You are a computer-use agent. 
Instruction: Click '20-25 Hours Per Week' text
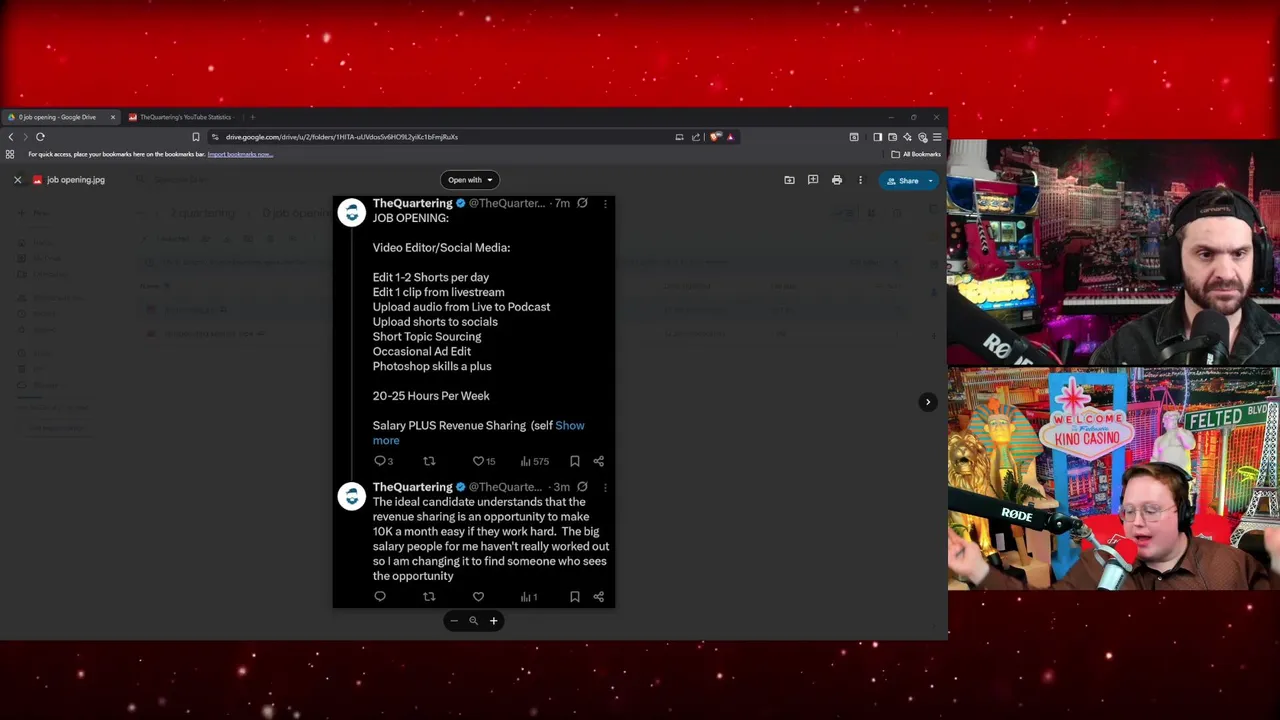[431, 396]
